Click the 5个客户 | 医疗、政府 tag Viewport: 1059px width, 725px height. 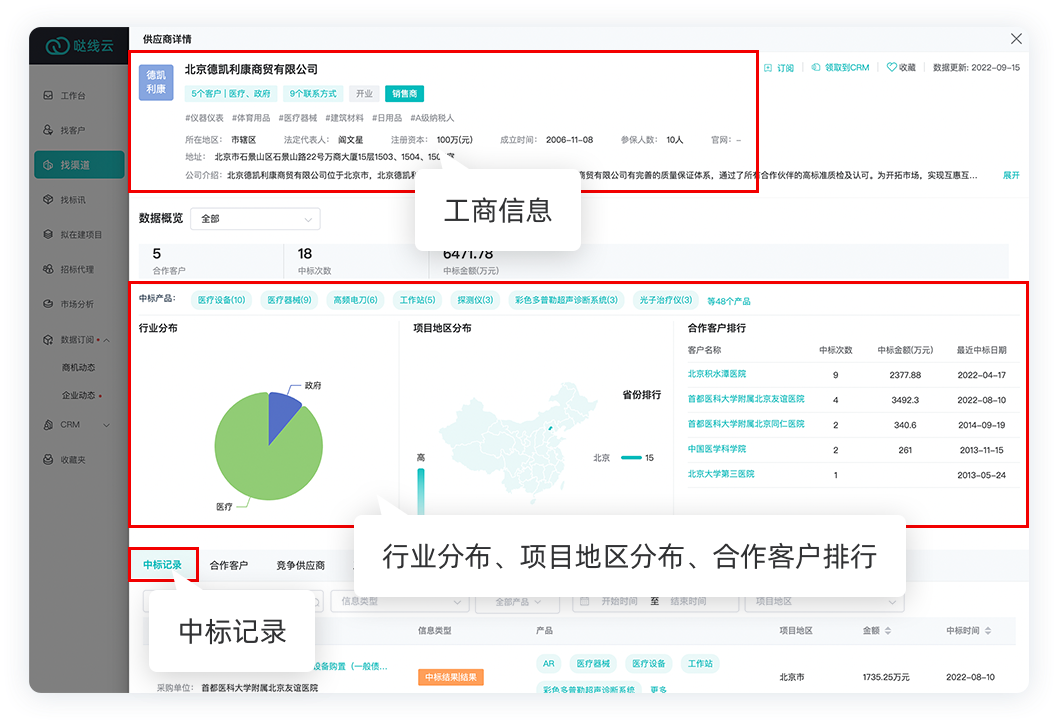tap(230, 94)
